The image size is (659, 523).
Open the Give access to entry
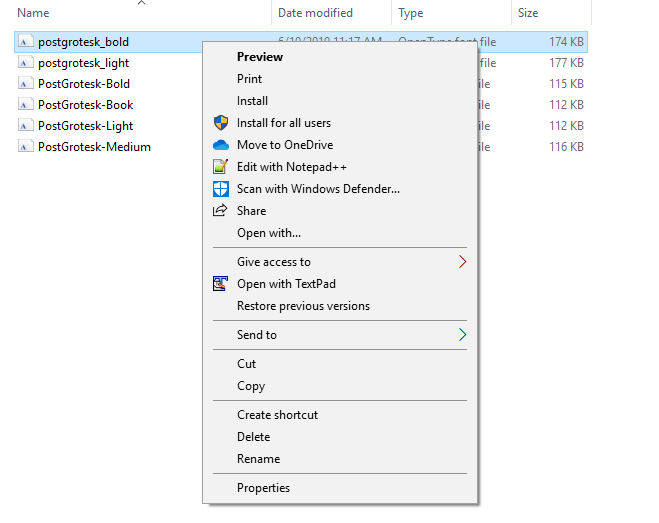point(340,262)
